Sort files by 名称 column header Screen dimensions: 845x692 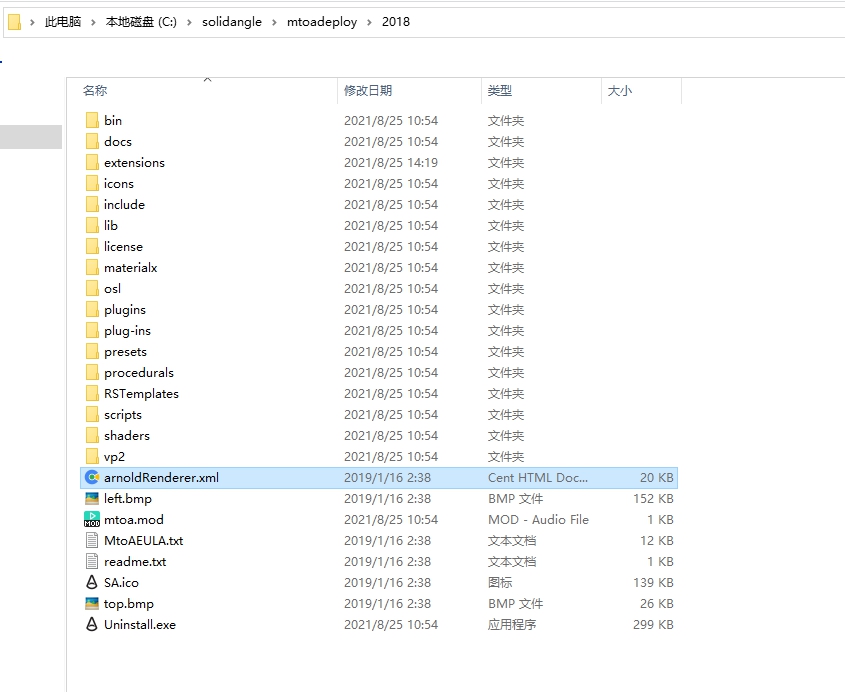95,91
